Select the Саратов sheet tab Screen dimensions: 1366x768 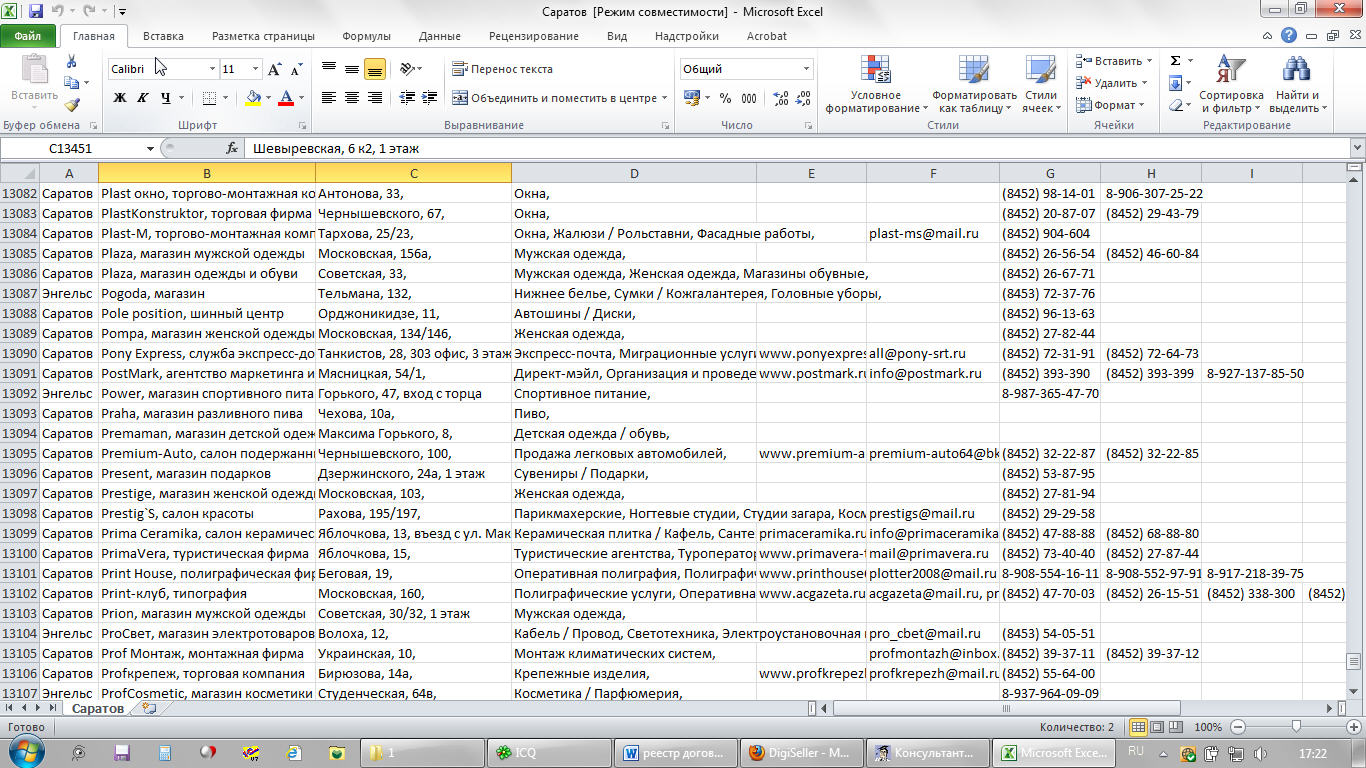[96, 708]
